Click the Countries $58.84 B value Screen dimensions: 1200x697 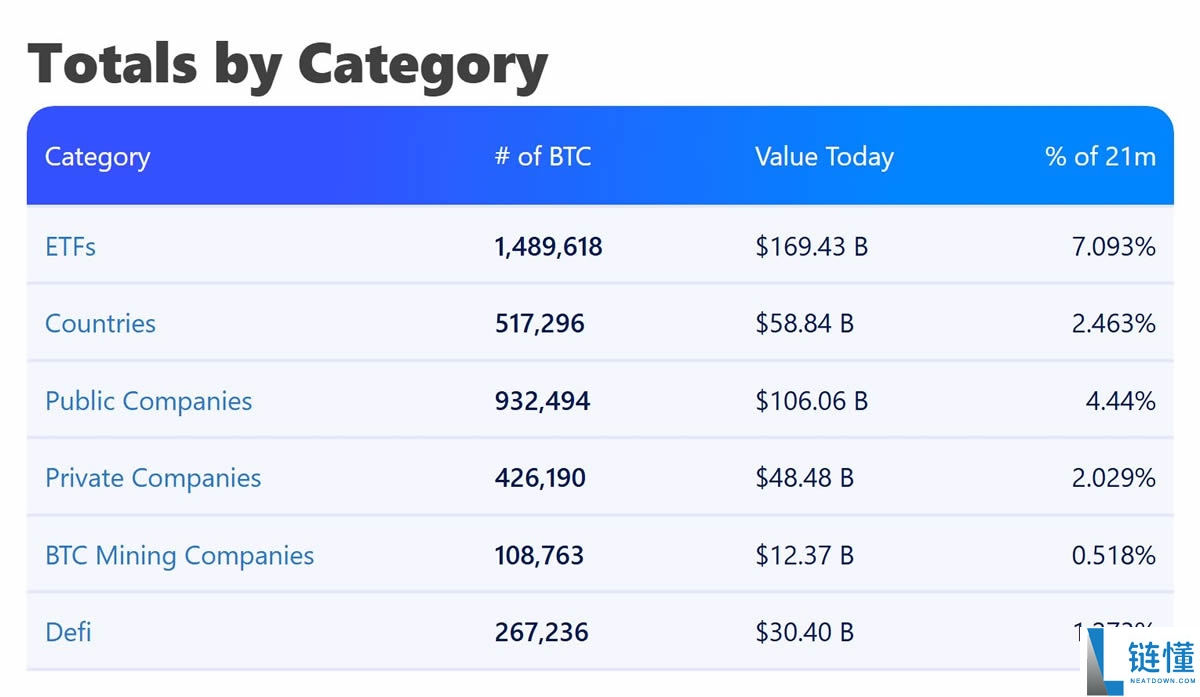[804, 324]
